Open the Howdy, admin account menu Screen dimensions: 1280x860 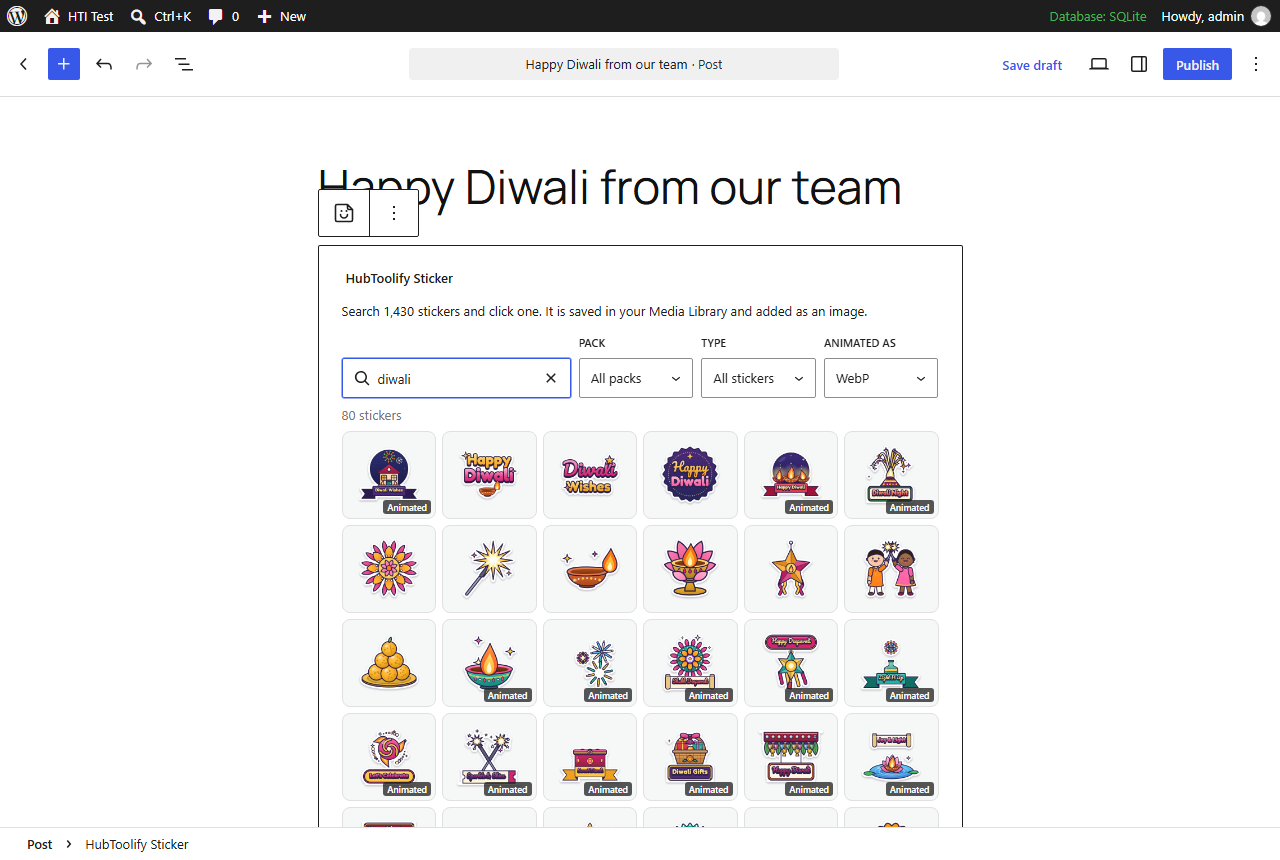pyautogui.click(x=1215, y=16)
